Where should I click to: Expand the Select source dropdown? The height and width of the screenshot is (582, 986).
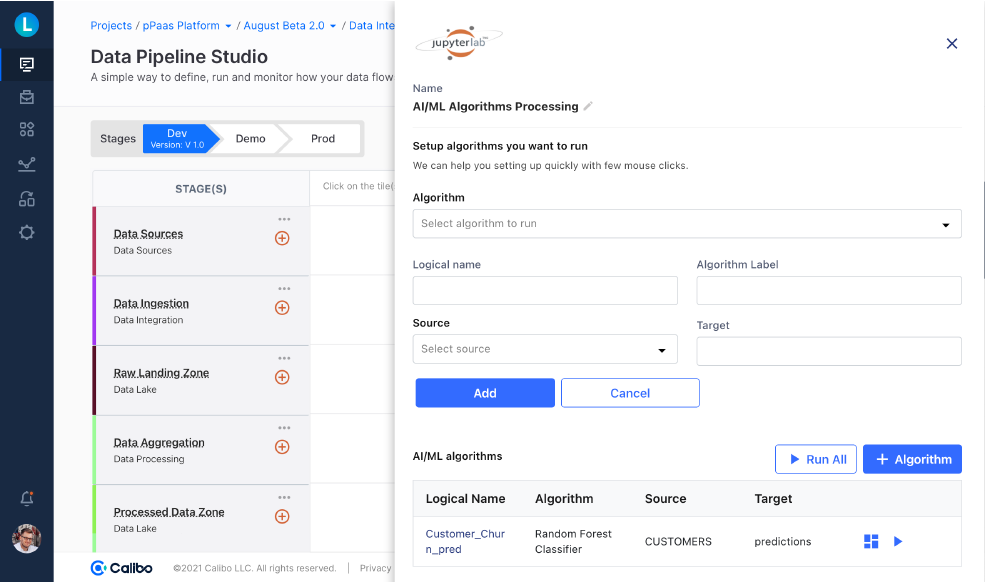pyautogui.click(x=545, y=349)
